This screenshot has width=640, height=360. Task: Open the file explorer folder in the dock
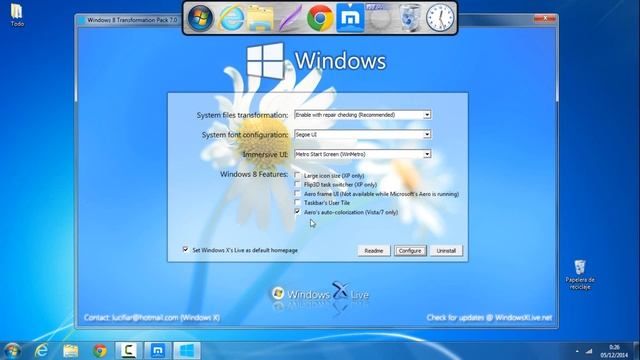[260, 19]
